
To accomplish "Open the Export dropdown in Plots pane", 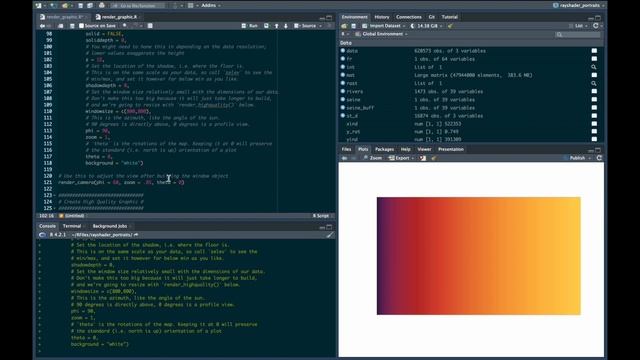I will [x=401, y=158].
